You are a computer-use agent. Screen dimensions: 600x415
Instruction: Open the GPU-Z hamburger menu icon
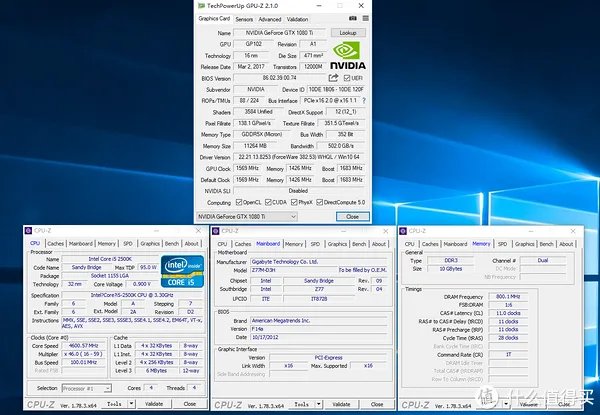pyautogui.click(x=366, y=18)
